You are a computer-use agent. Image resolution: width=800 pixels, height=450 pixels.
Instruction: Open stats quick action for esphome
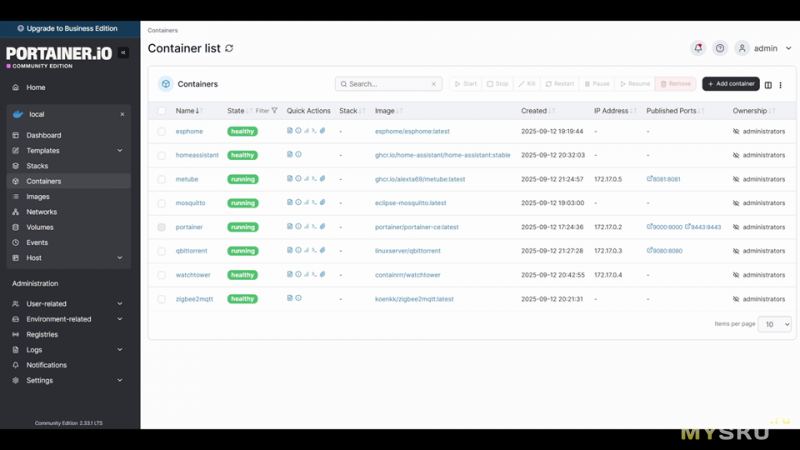307,131
